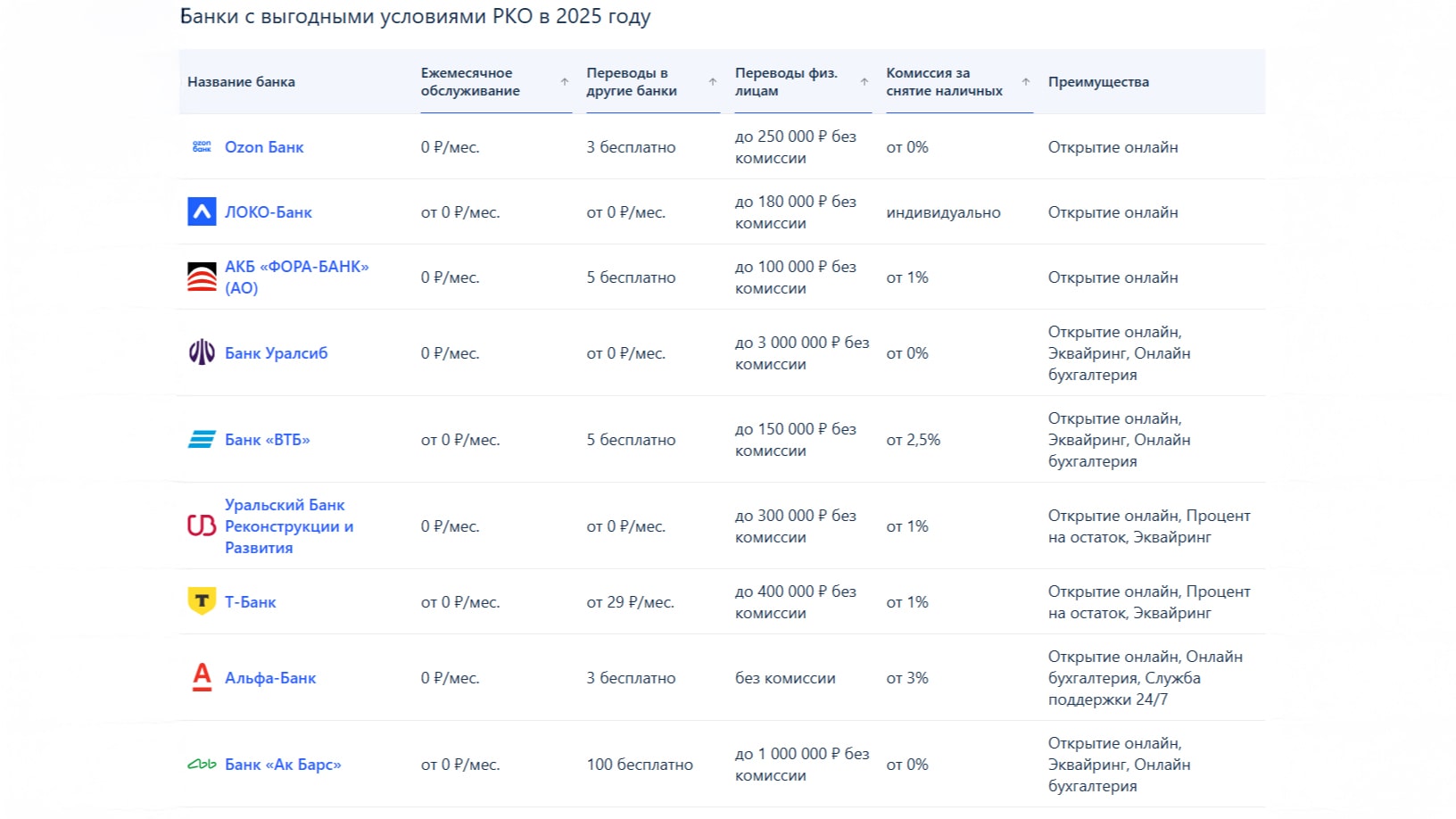Open the Т-Банк link

(250, 602)
